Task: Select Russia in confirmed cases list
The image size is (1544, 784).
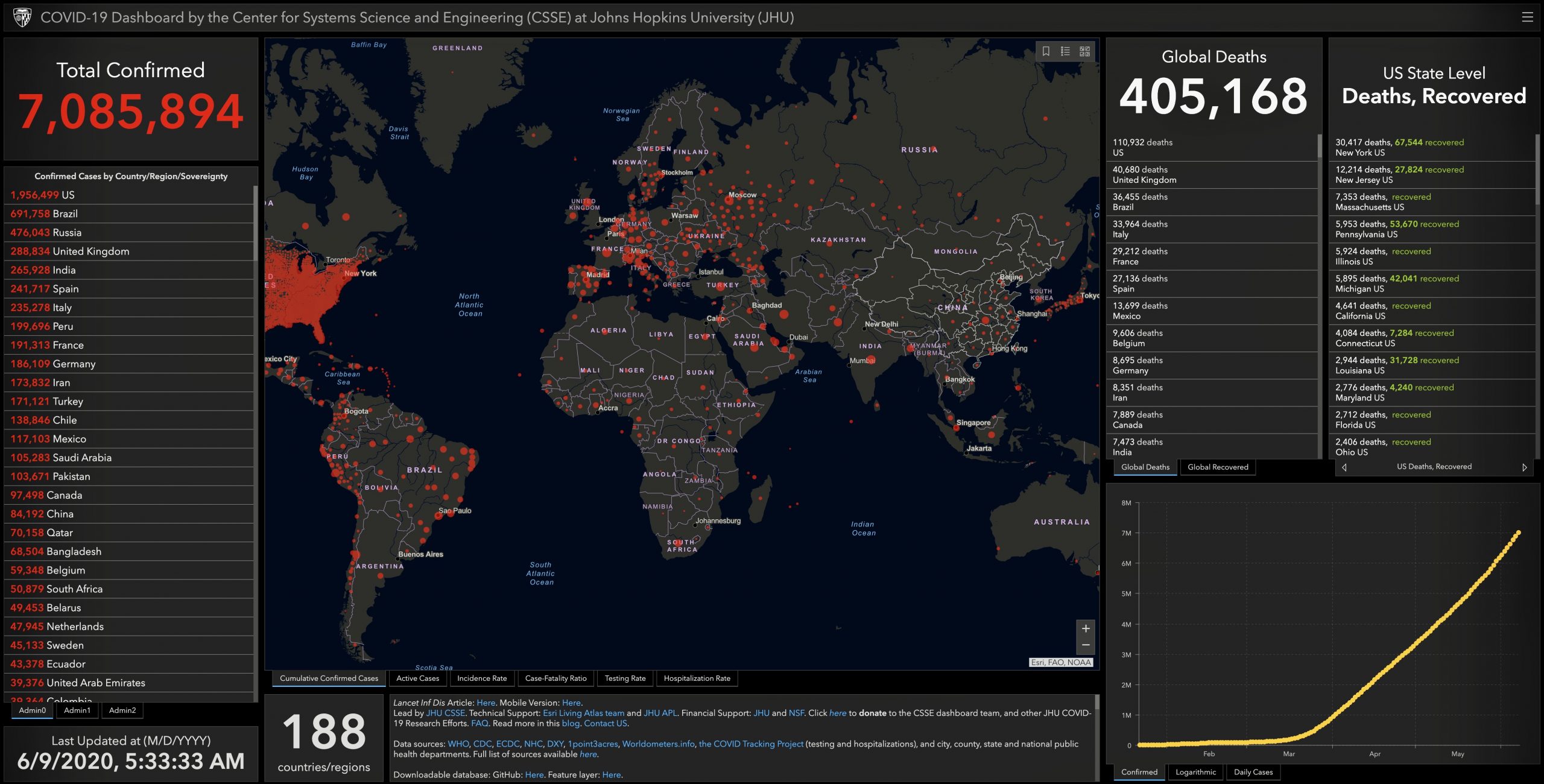Action: (129, 232)
